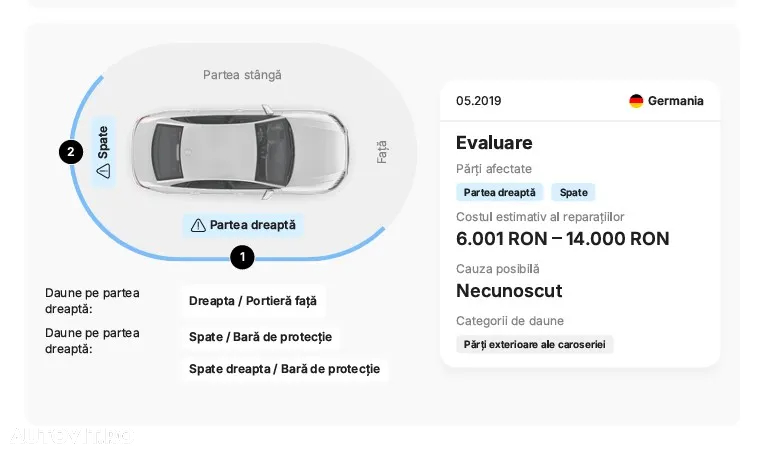Select the Dreapta / Portieră față item
The height and width of the screenshot is (454, 778).
point(253,301)
